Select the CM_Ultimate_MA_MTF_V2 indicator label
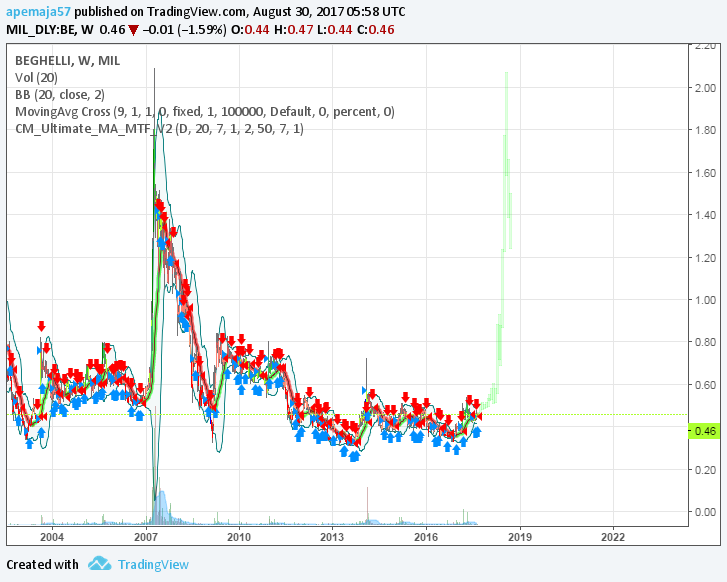Screen dimensions: 727x582 pyautogui.click(x=159, y=128)
